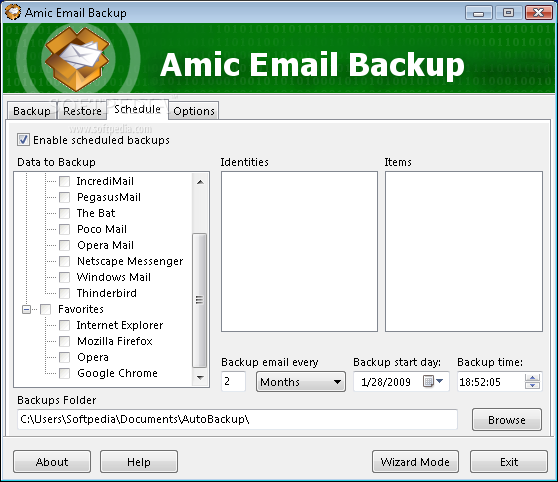
Task: Tick The Bat checkbox
Action: 64,213
